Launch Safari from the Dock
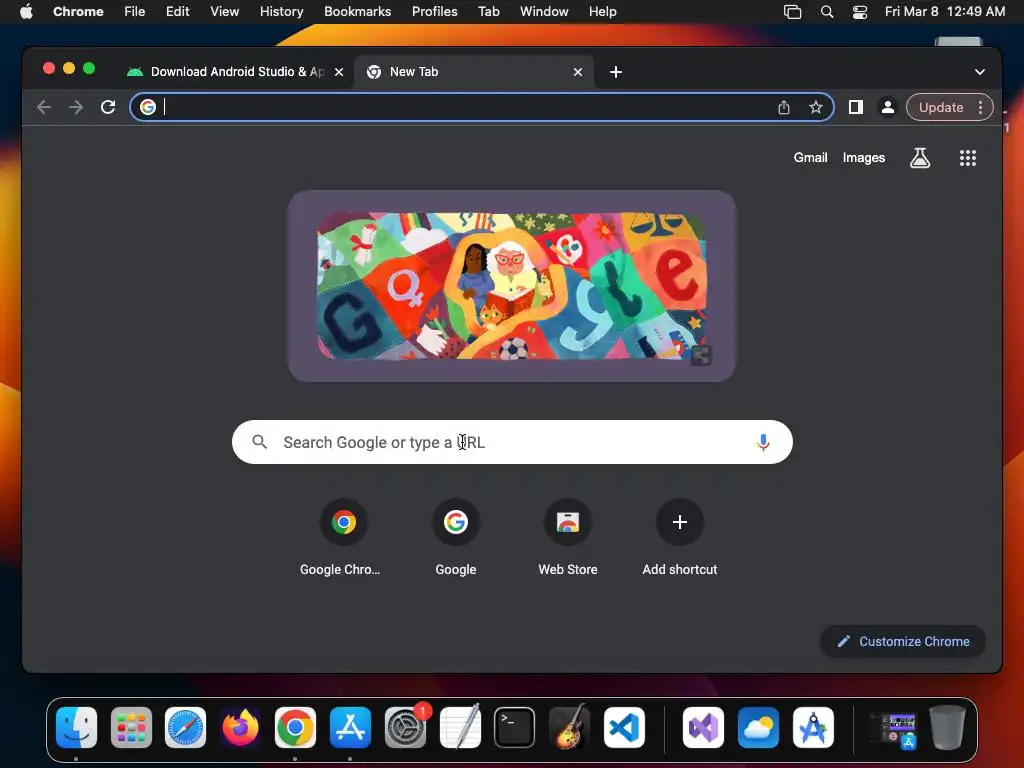Image resolution: width=1024 pixels, height=768 pixels. click(x=185, y=727)
